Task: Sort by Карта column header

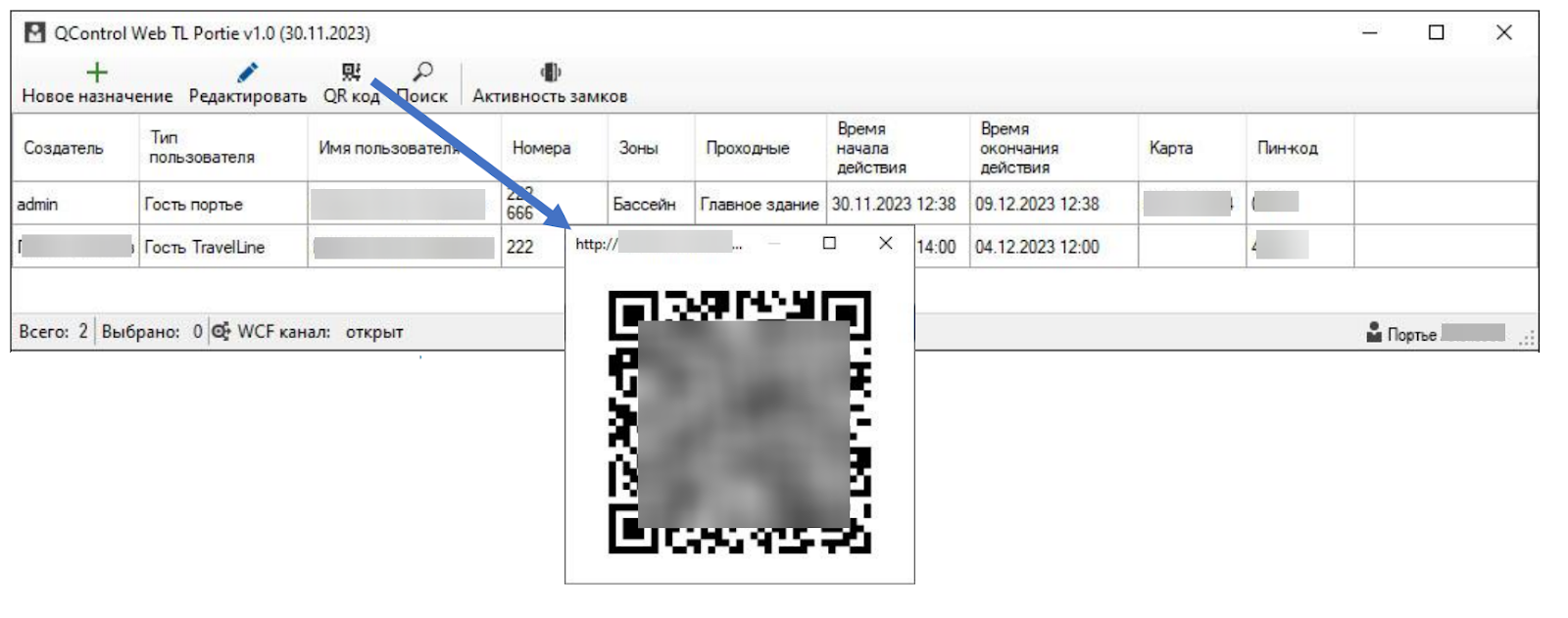Action: pos(1192,147)
